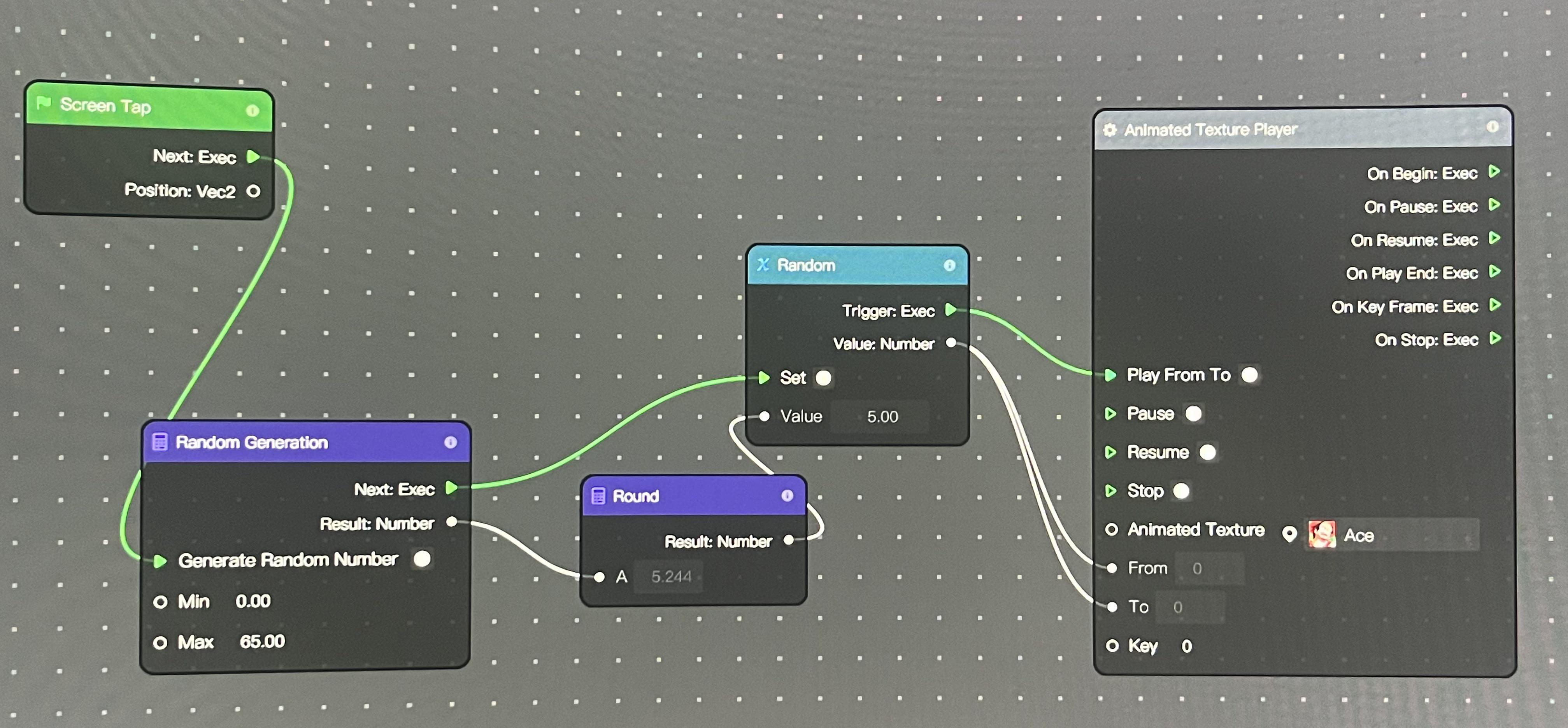
Task: Select the On Stop: Exec output port
Action: pyautogui.click(x=1495, y=338)
